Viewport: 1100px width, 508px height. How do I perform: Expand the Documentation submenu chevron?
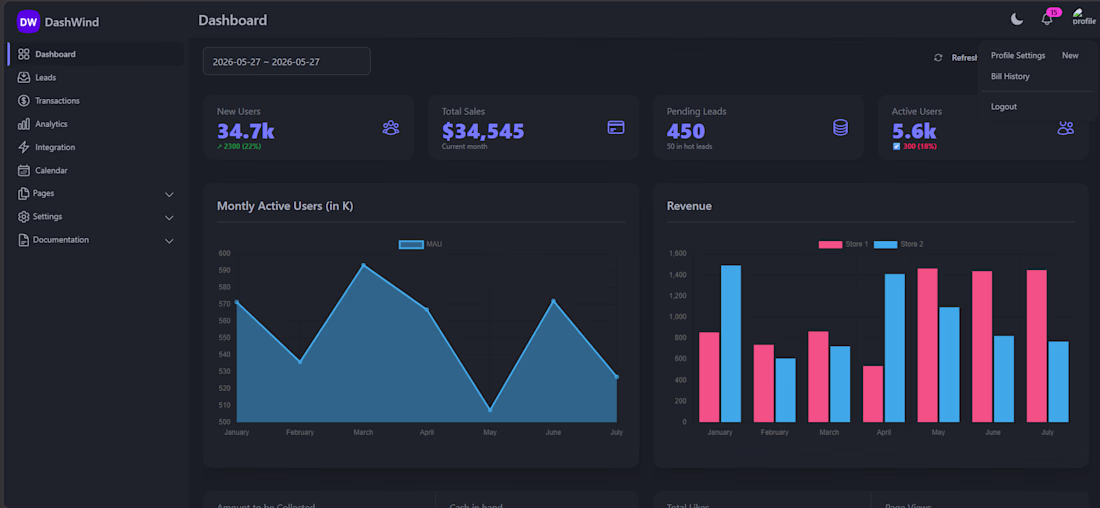tap(169, 241)
